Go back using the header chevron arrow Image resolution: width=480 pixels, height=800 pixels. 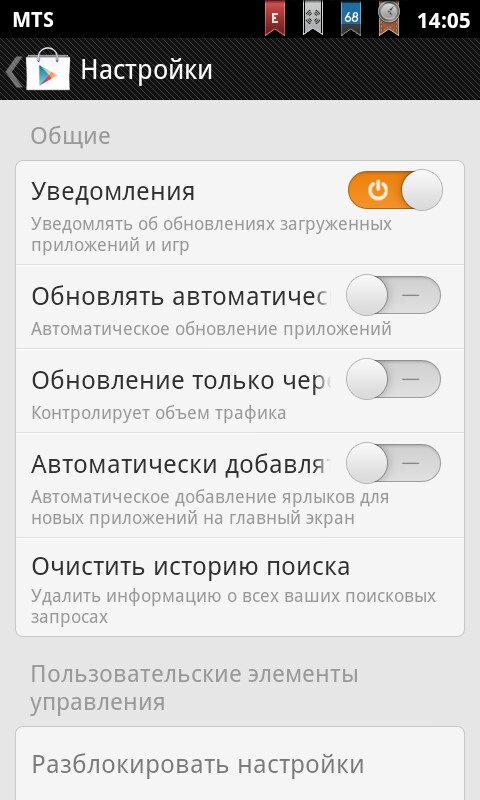(x=13, y=71)
